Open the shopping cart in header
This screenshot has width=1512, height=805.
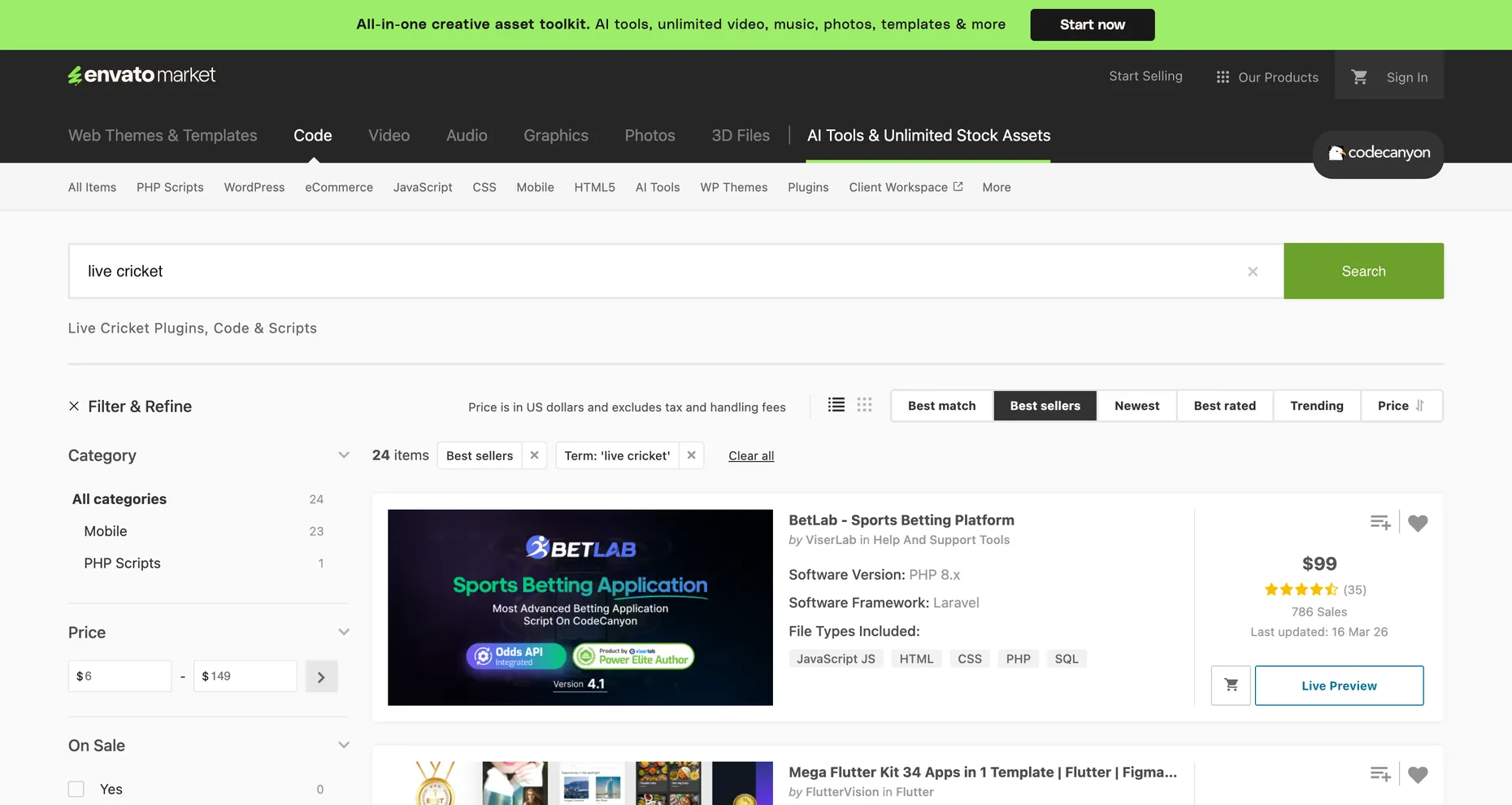tap(1359, 77)
